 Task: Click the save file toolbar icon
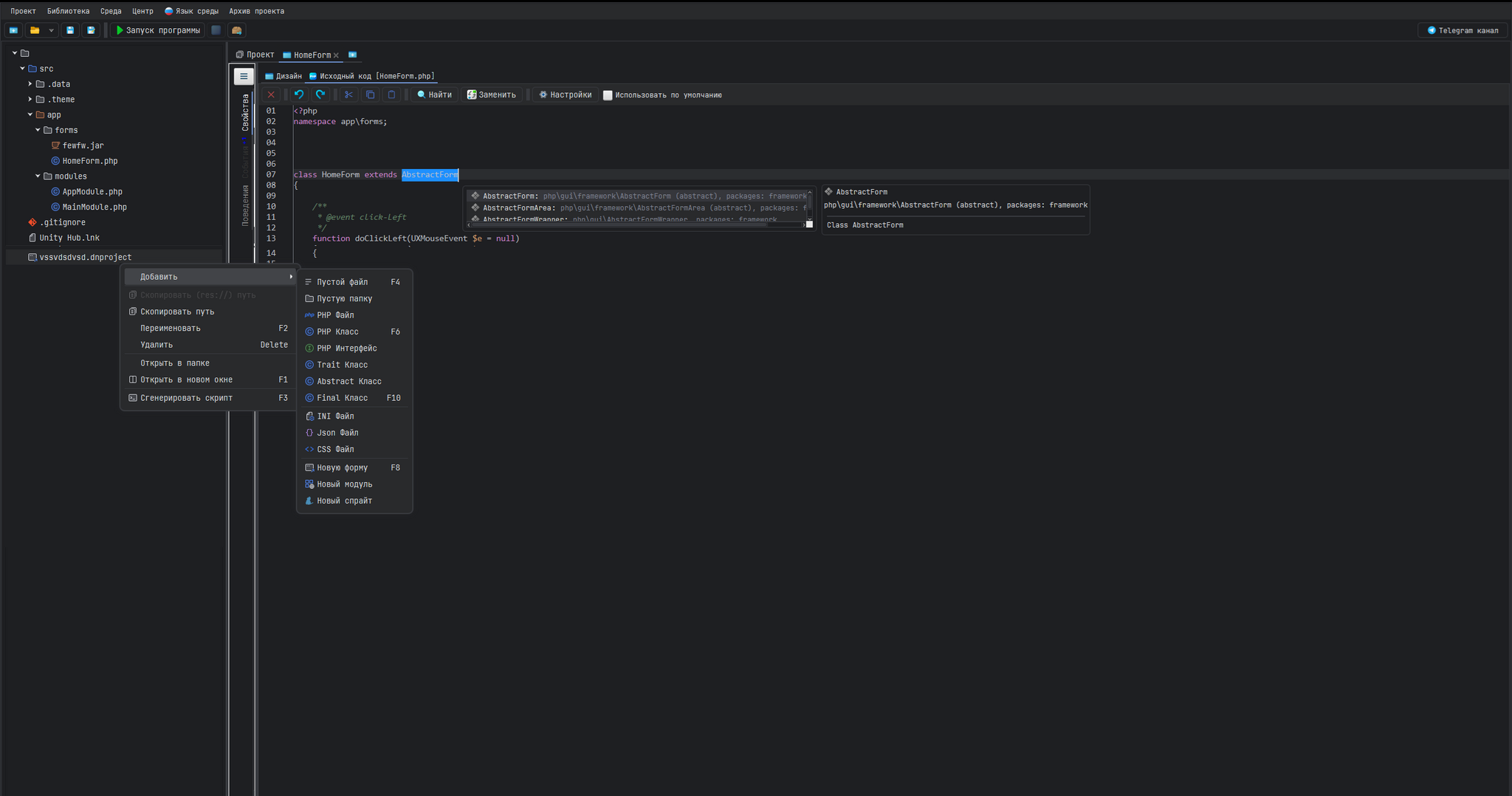click(70, 30)
